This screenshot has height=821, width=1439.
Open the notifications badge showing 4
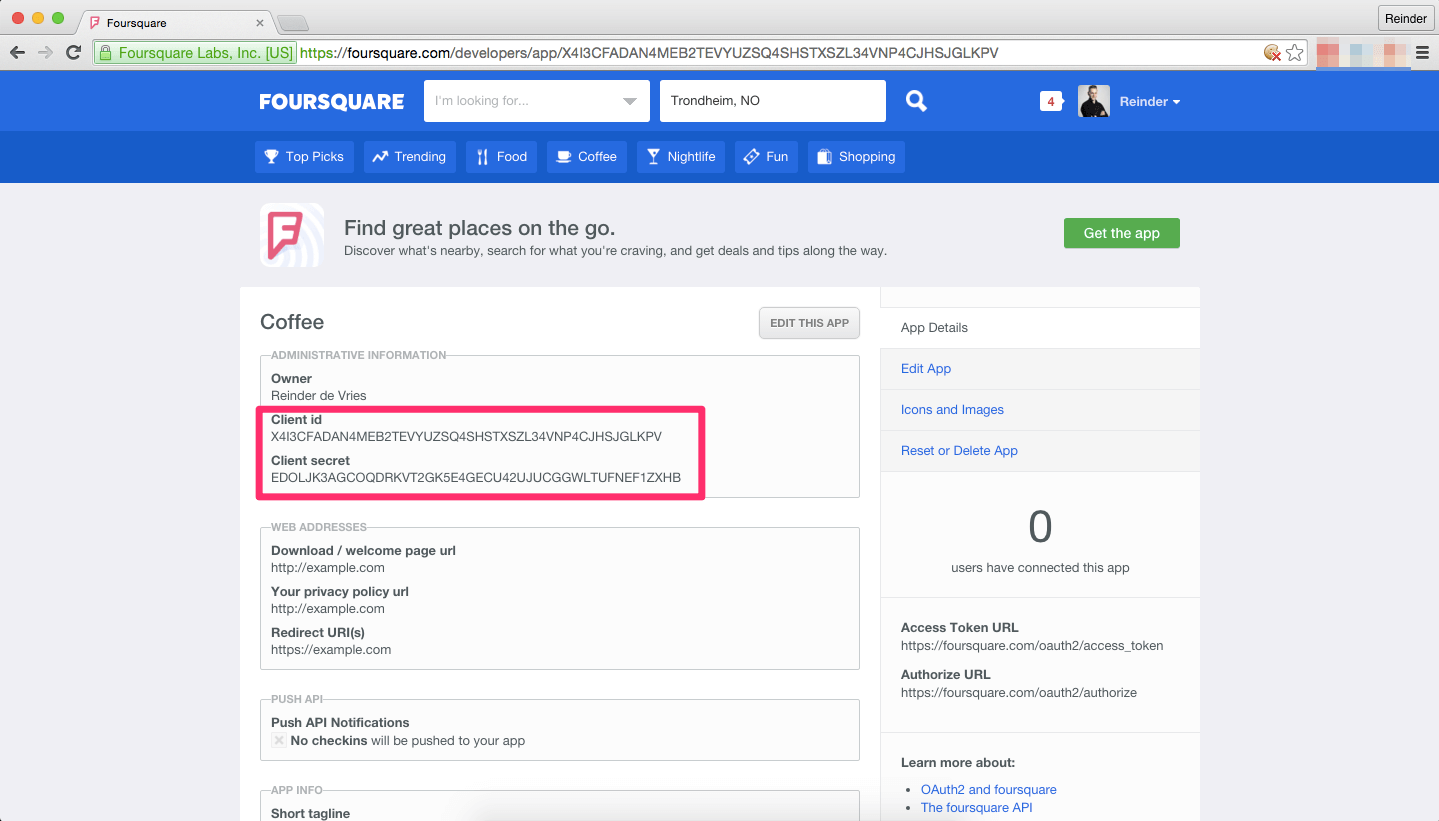(x=1050, y=101)
